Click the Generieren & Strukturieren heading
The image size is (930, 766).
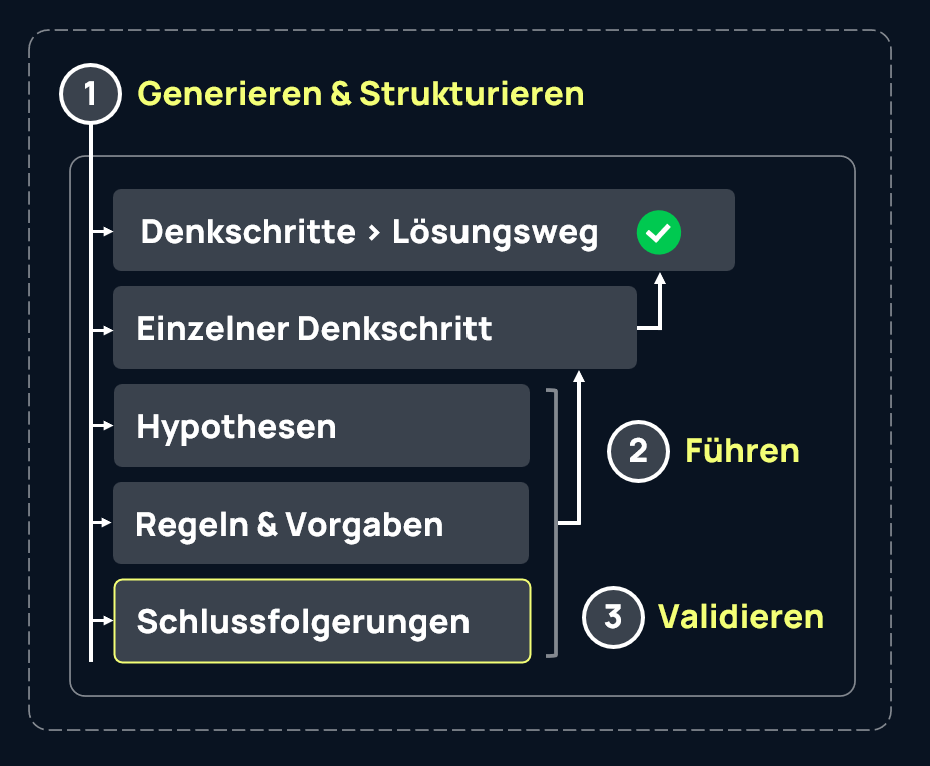tap(360, 94)
